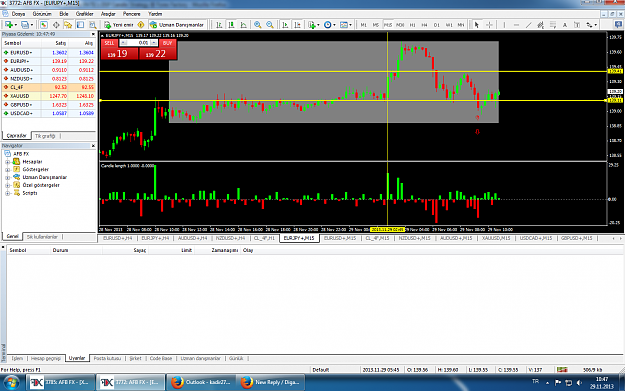Click the new chart icon in toolbar
The image size is (625, 391).
pyautogui.click(x=9, y=25)
